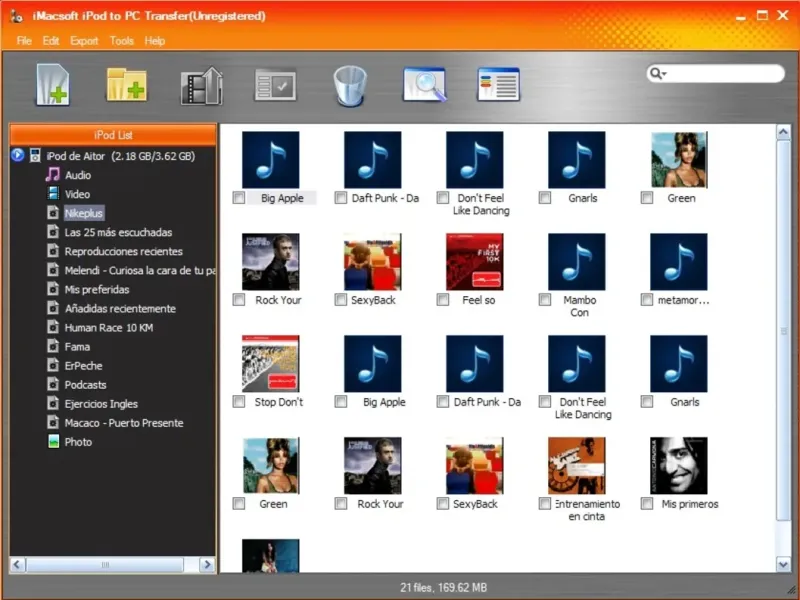Select the Entrenamiento en cinta album thumbnail

click(576, 466)
